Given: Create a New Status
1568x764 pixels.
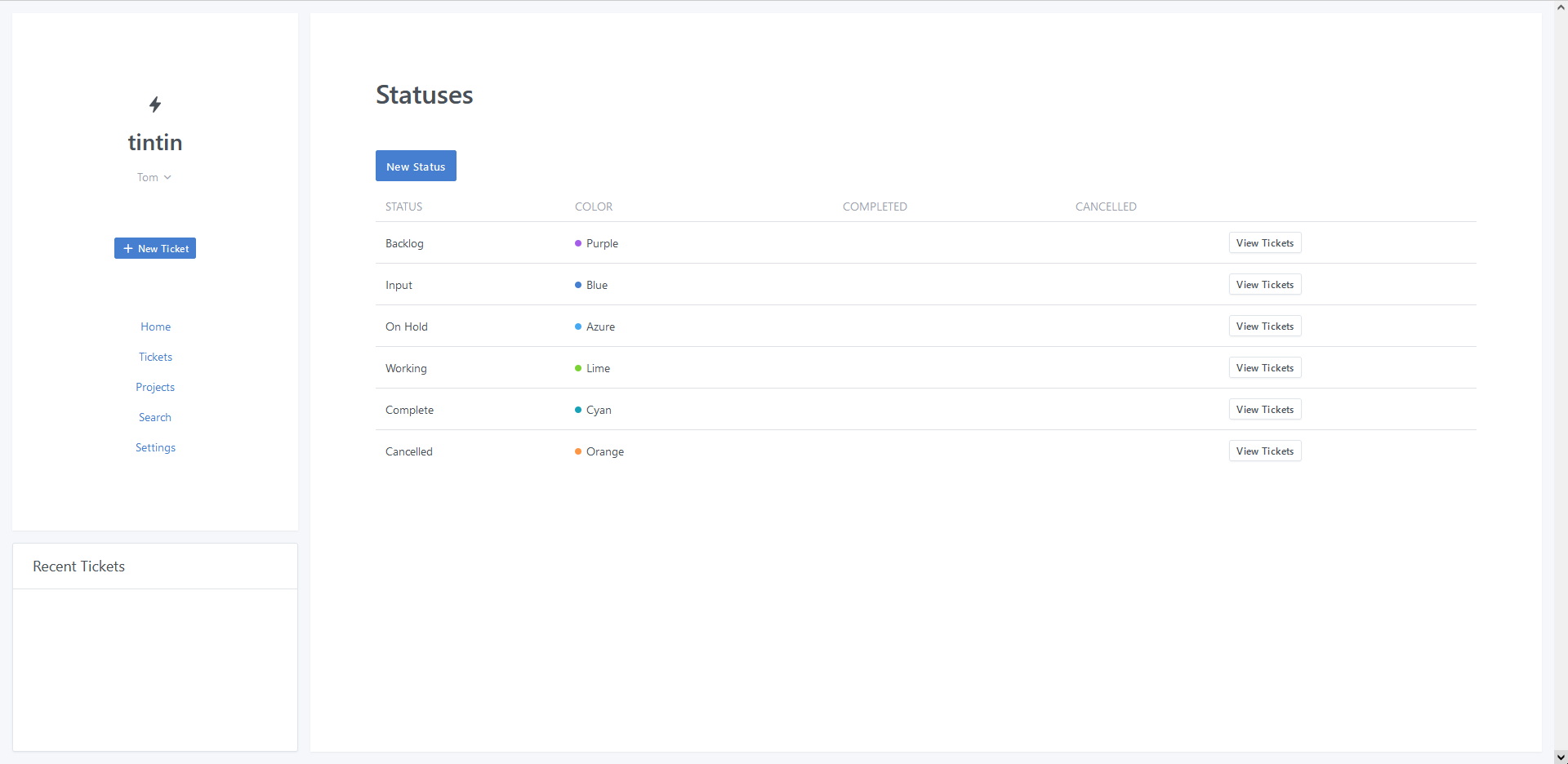Looking at the screenshot, I should click(416, 166).
